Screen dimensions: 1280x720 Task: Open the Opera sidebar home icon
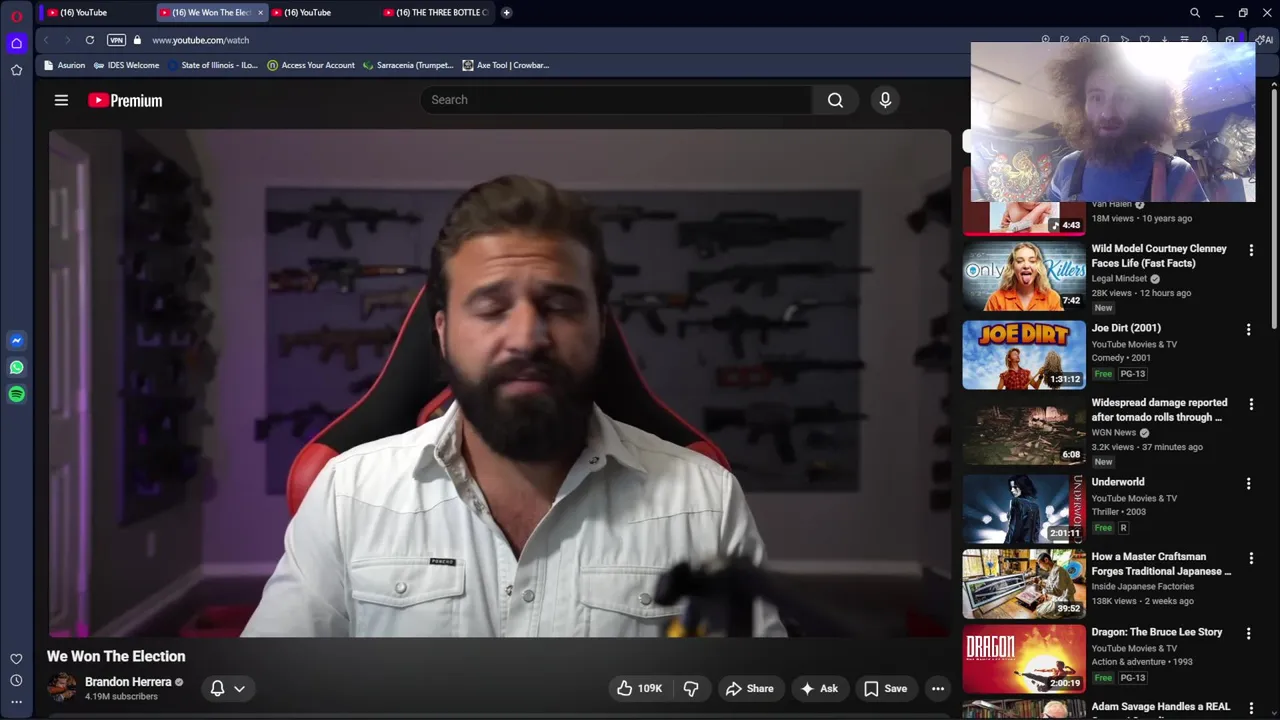[x=16, y=43]
